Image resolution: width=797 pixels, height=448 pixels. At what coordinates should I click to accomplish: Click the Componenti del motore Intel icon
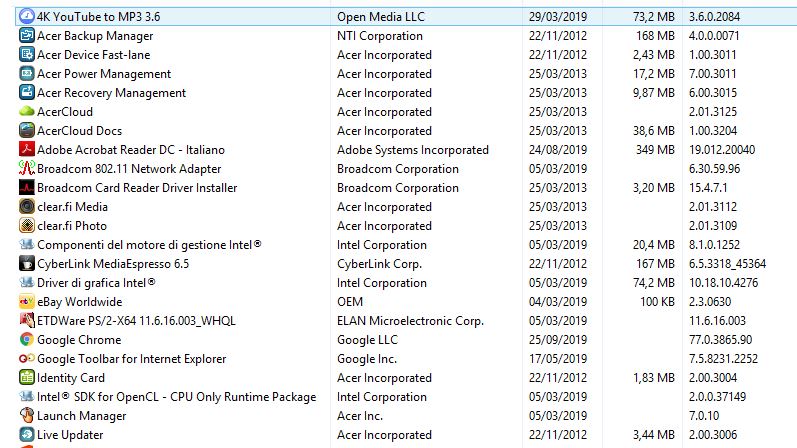click(26, 244)
